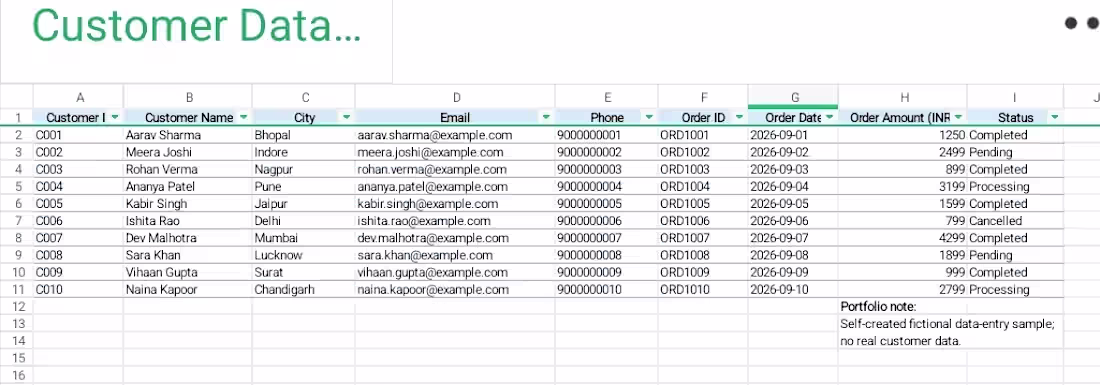Viewport: 1100px width, 385px height.
Task: Select column I header
Action: [1015, 97]
